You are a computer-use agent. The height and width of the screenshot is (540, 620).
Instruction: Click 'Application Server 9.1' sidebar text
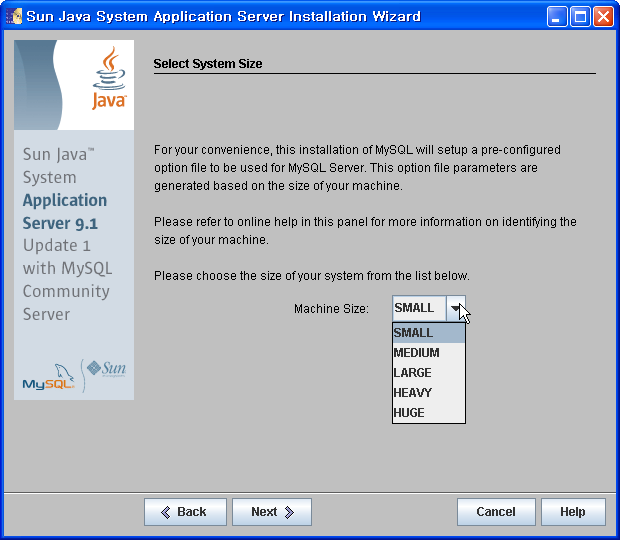point(65,212)
